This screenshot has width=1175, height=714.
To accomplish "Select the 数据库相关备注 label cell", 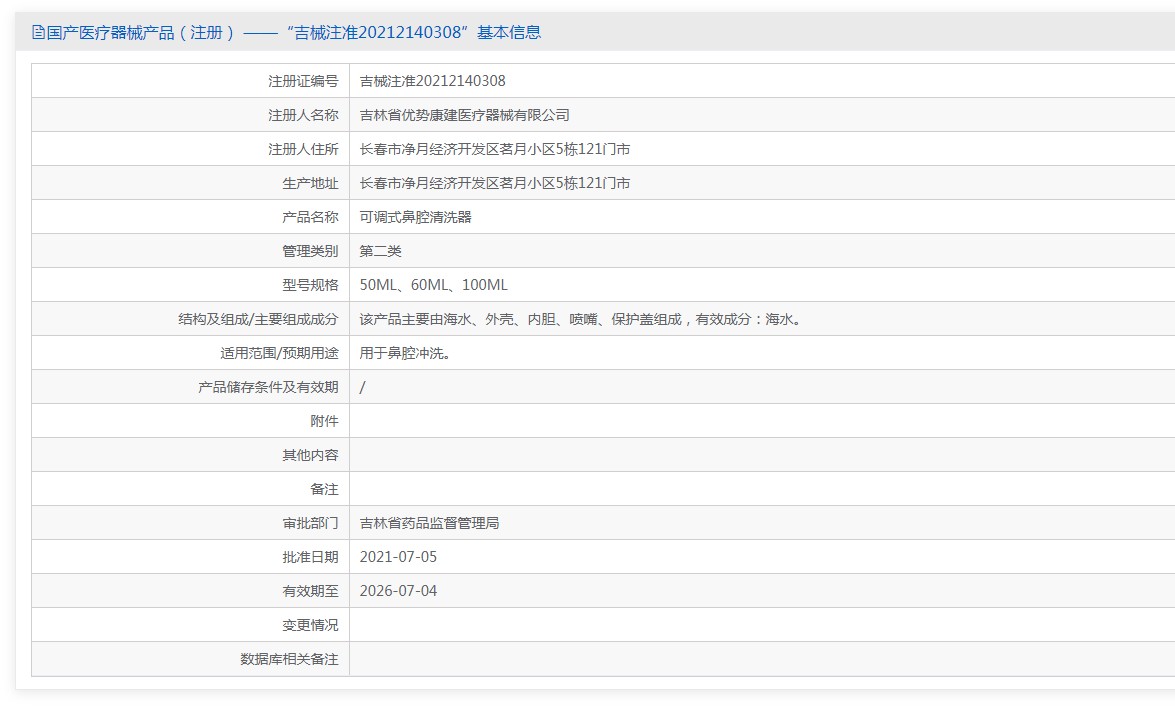I will [190, 659].
